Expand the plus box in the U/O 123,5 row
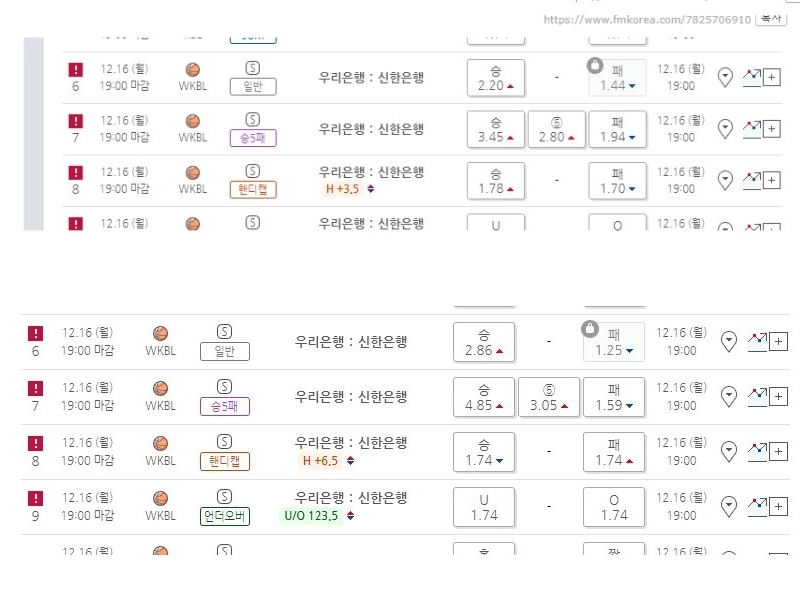 (779, 506)
